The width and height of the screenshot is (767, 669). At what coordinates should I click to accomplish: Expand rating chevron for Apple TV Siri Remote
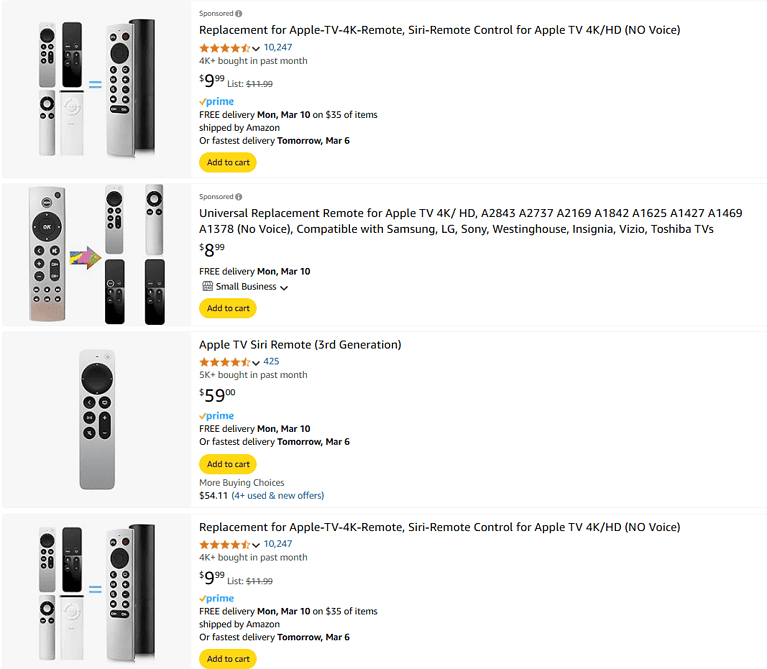click(x=256, y=363)
